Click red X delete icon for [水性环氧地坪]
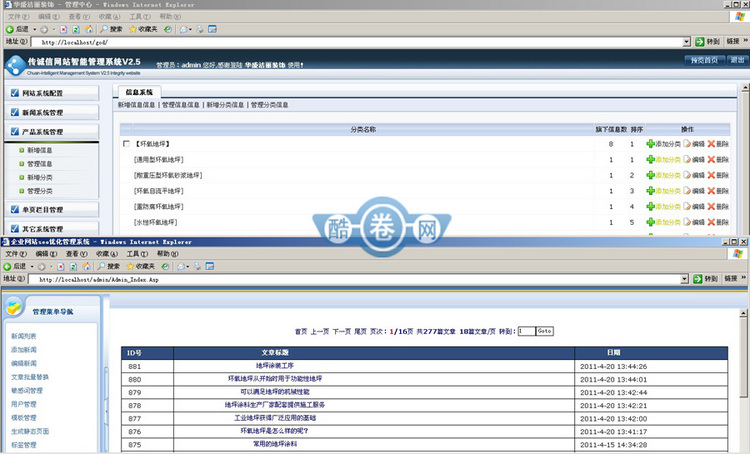 (711, 221)
